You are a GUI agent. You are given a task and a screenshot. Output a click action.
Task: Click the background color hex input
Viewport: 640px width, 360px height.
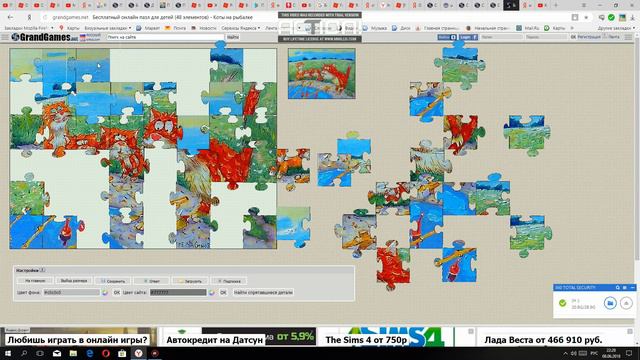pyautogui.click(x=71, y=292)
